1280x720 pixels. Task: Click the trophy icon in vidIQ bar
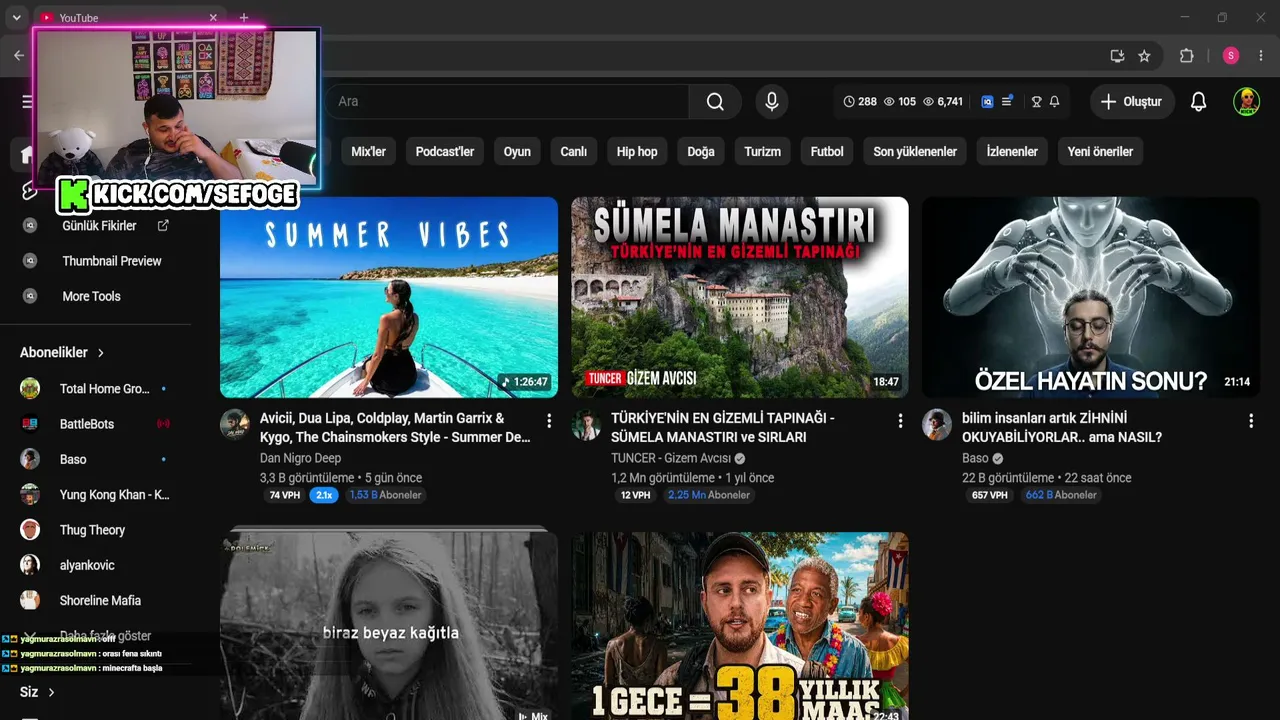pyautogui.click(x=1037, y=101)
